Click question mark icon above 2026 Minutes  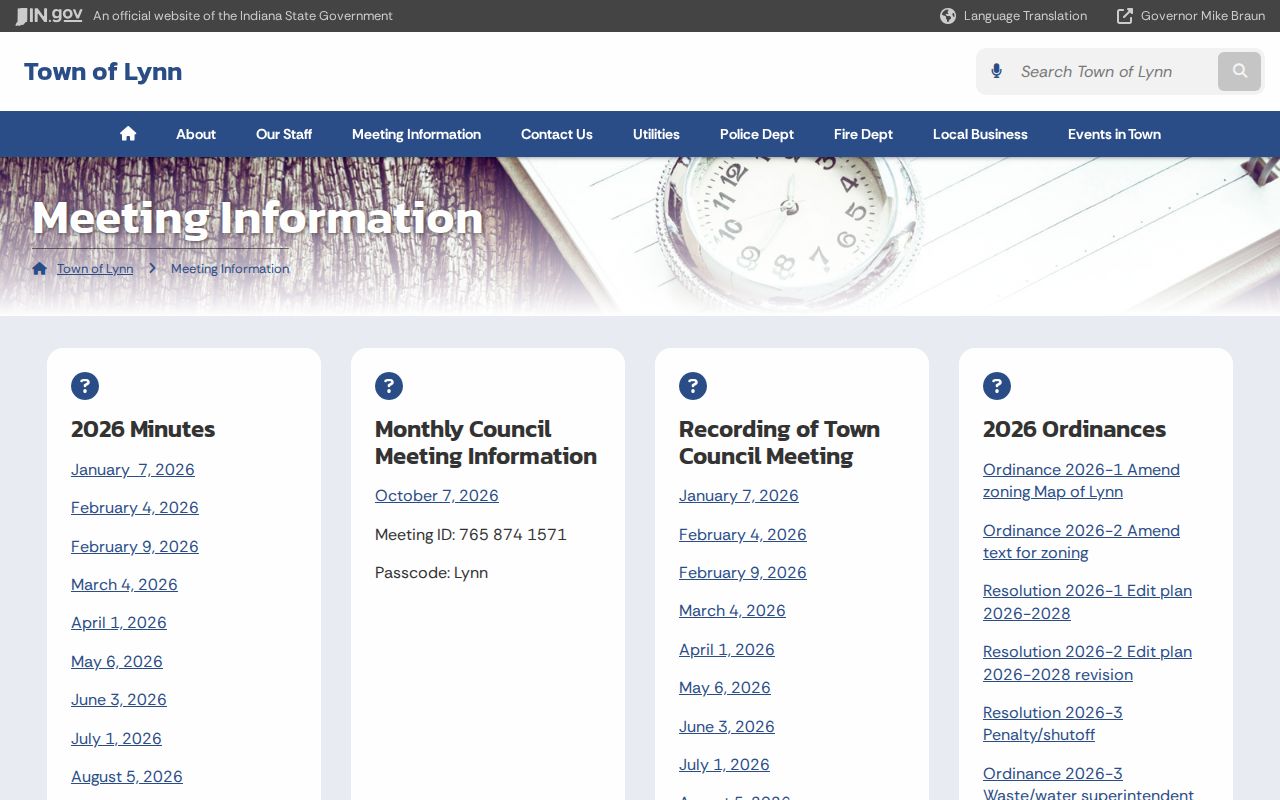(x=85, y=386)
